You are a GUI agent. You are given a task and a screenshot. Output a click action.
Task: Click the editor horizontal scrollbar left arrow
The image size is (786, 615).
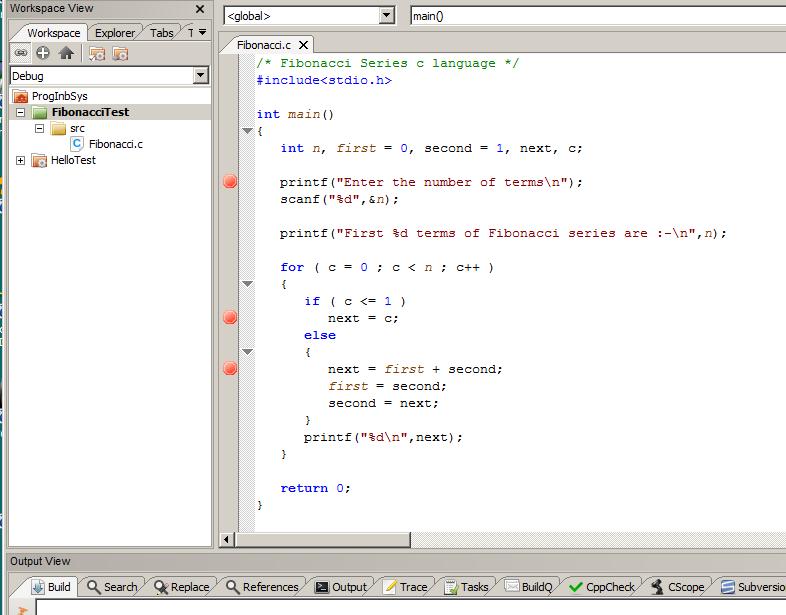click(226, 539)
